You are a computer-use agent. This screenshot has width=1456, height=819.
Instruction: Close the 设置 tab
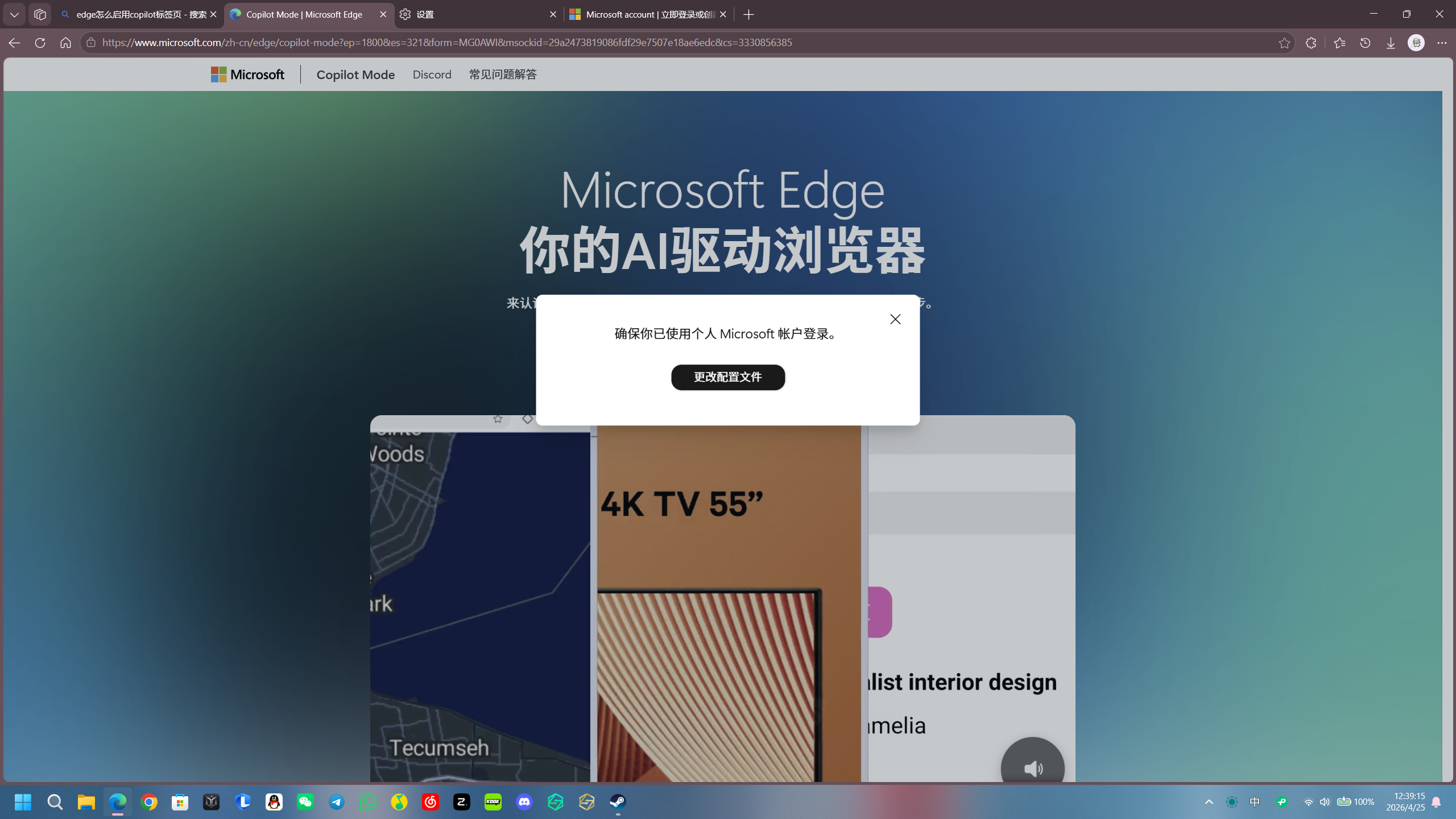[x=553, y=14]
